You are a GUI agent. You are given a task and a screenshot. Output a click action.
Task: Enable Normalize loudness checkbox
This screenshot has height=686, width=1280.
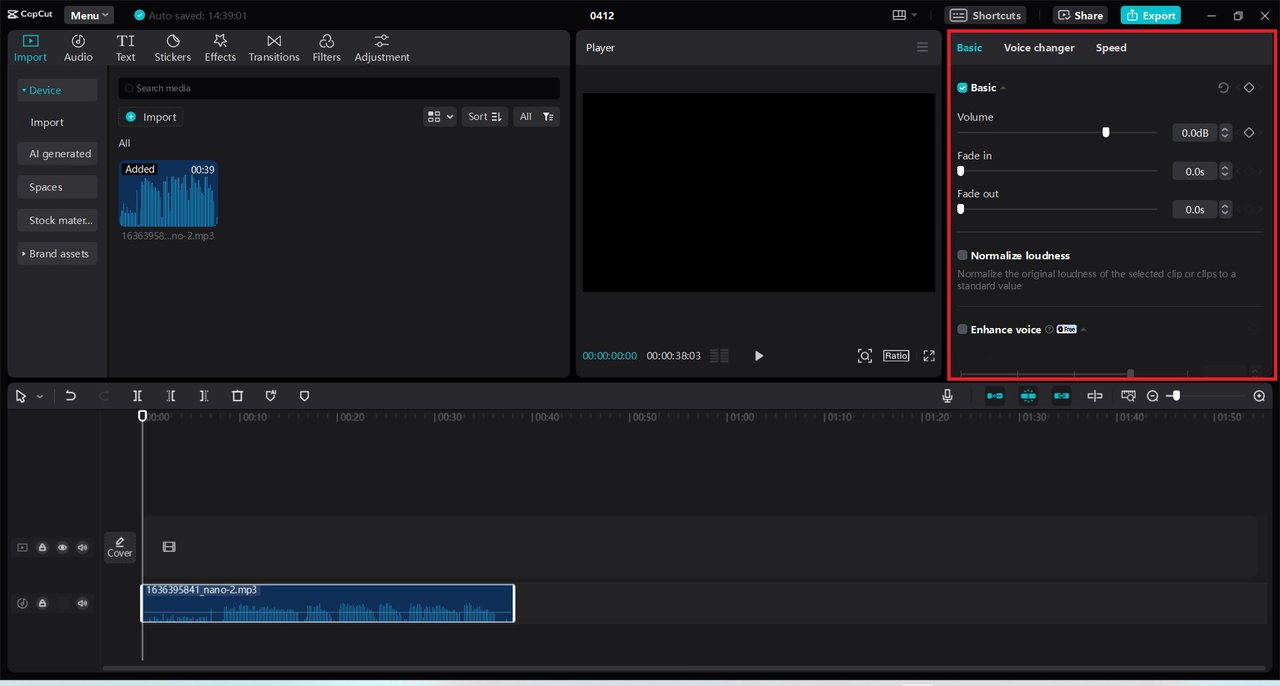(962, 255)
